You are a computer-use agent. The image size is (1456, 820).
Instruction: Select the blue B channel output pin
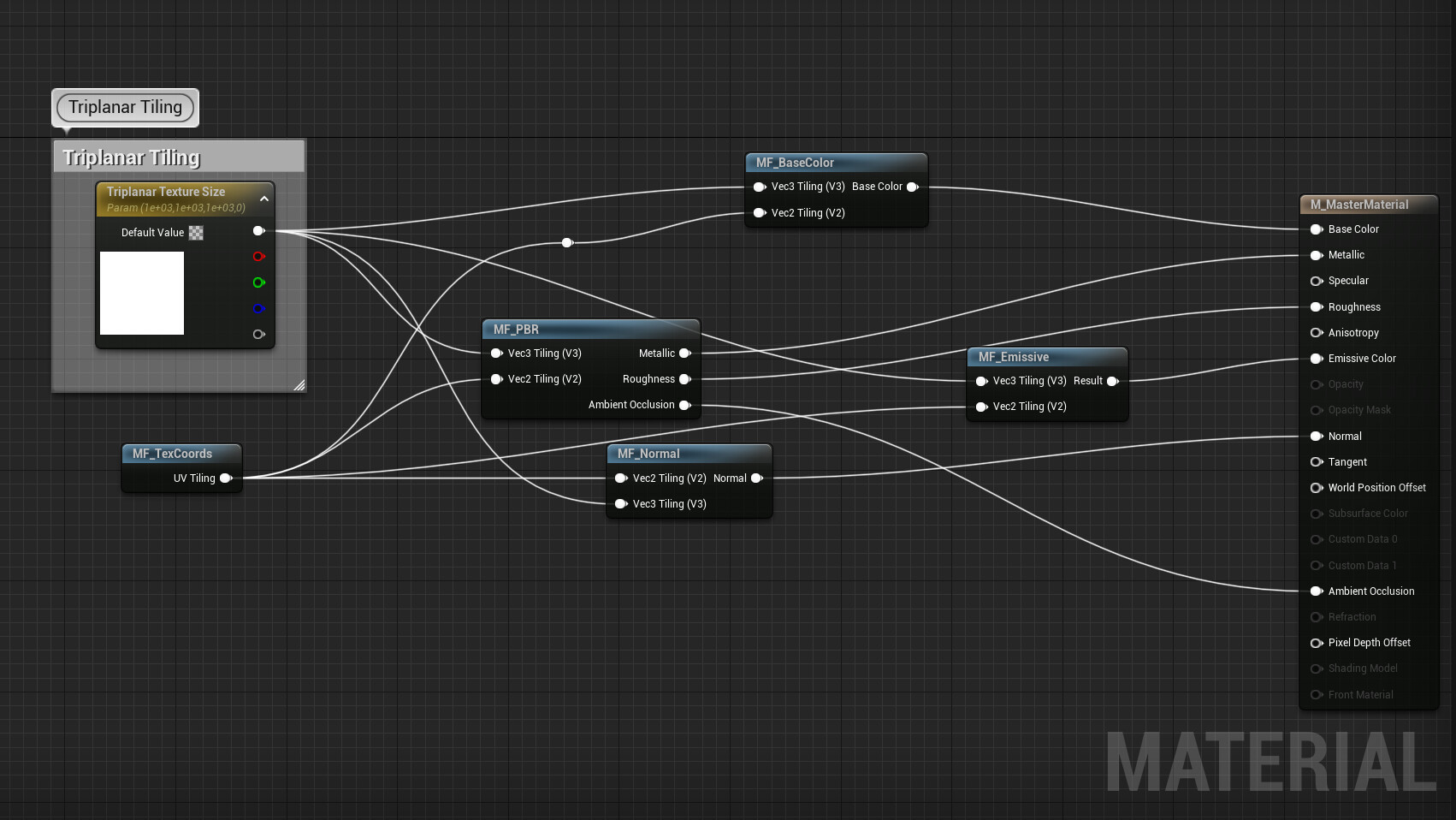click(259, 308)
